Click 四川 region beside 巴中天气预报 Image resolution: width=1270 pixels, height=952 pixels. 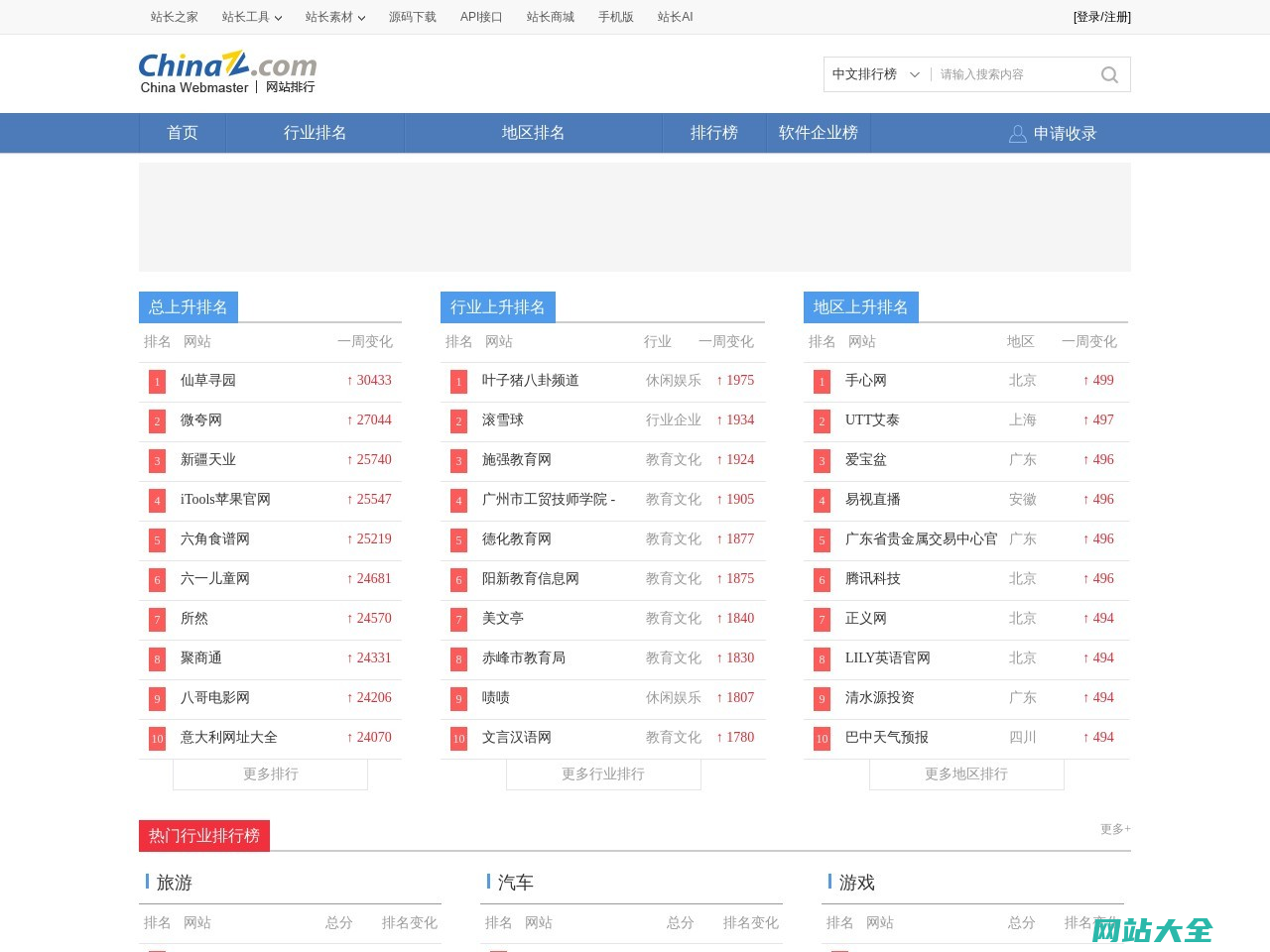tap(1023, 738)
